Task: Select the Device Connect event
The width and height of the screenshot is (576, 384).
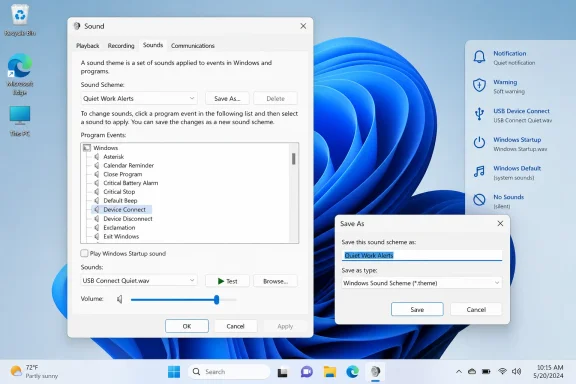Action: click(124, 209)
